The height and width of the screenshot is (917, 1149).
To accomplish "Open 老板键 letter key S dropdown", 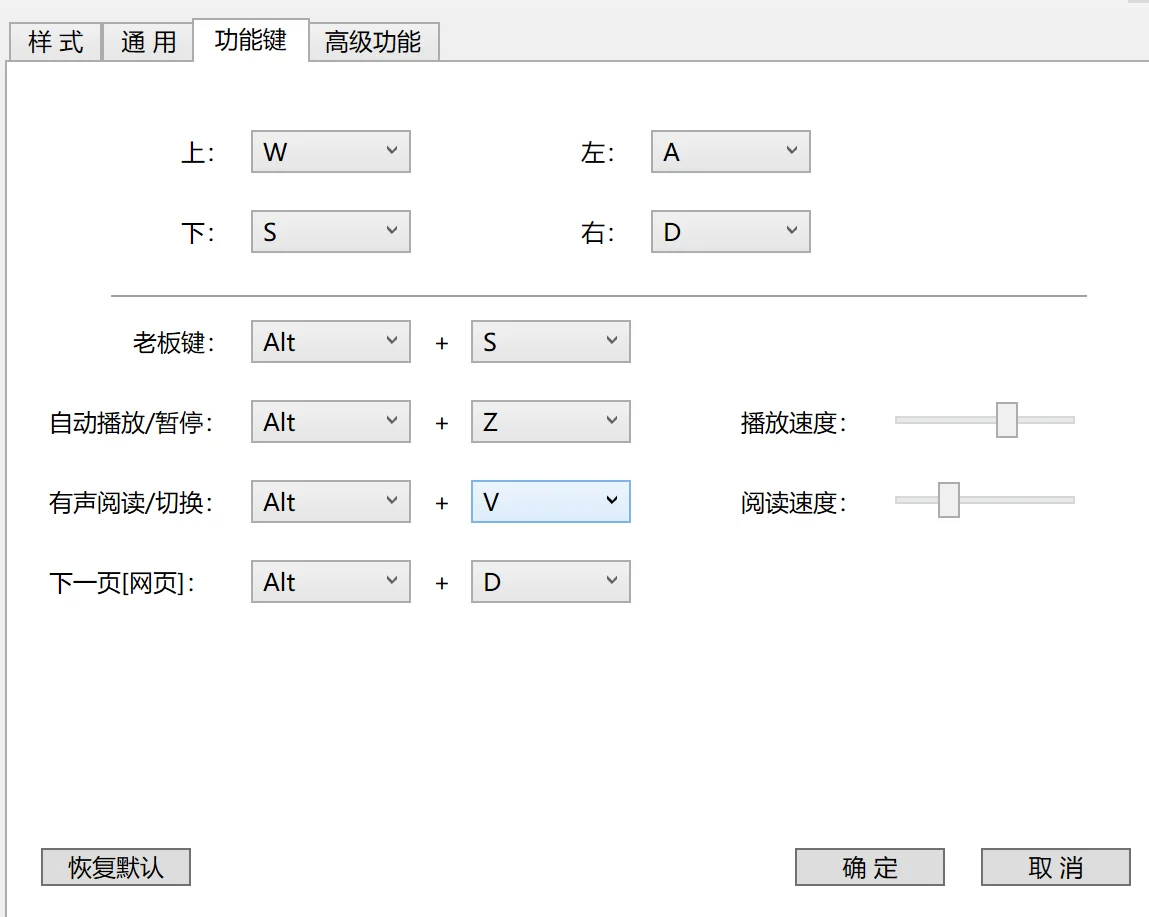I will (x=550, y=342).
